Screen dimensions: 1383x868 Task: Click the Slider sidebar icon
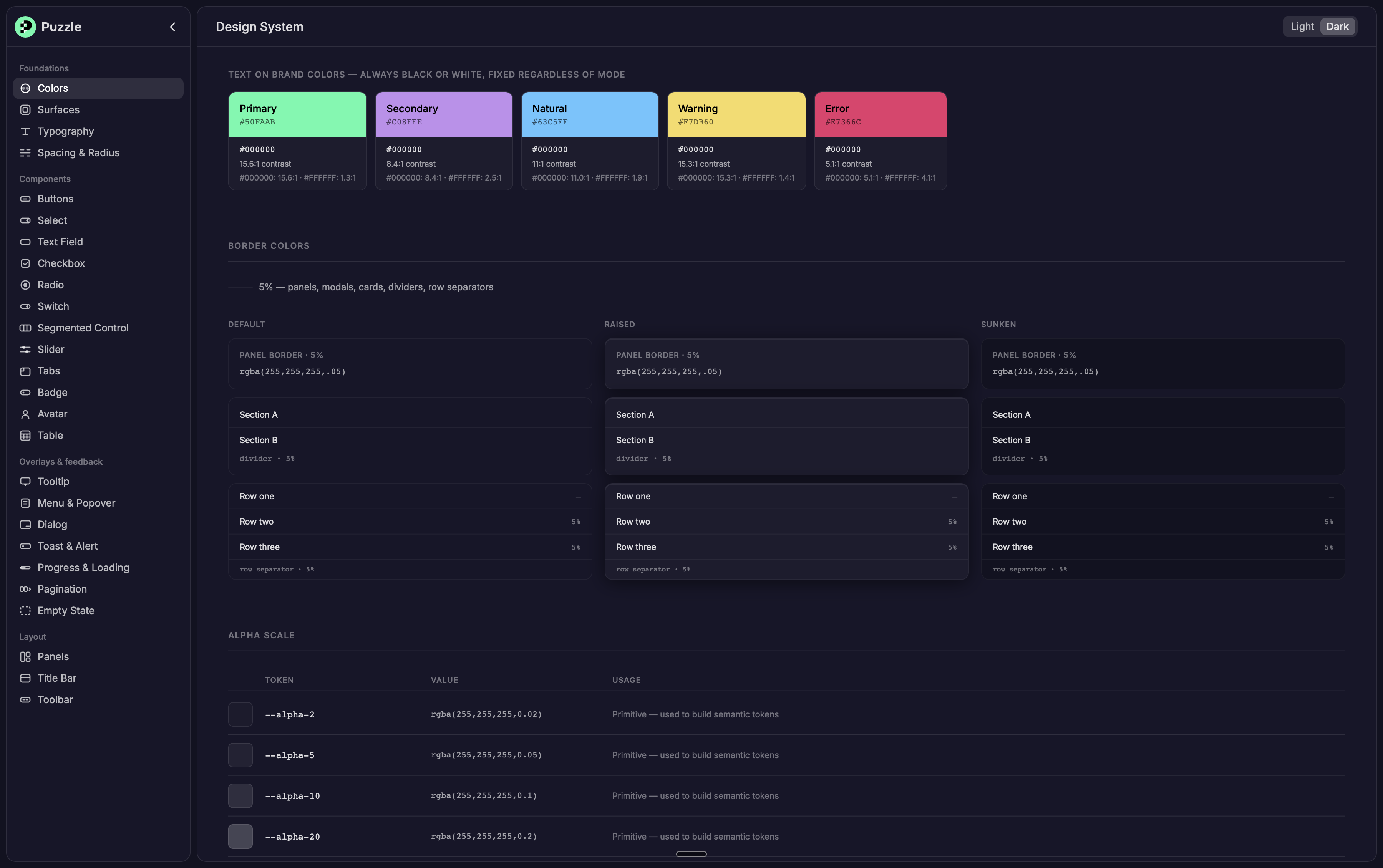point(25,350)
